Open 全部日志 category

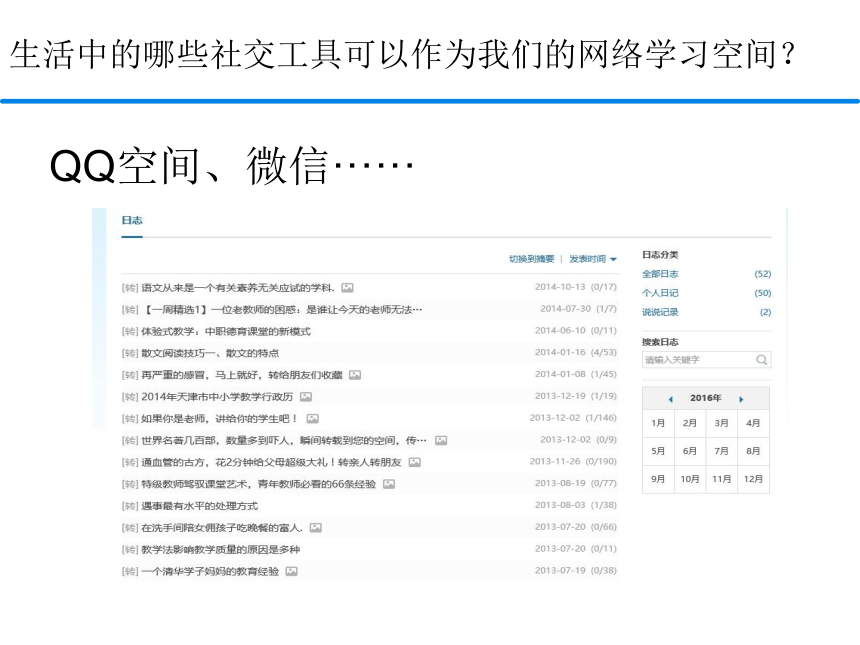click(660, 274)
